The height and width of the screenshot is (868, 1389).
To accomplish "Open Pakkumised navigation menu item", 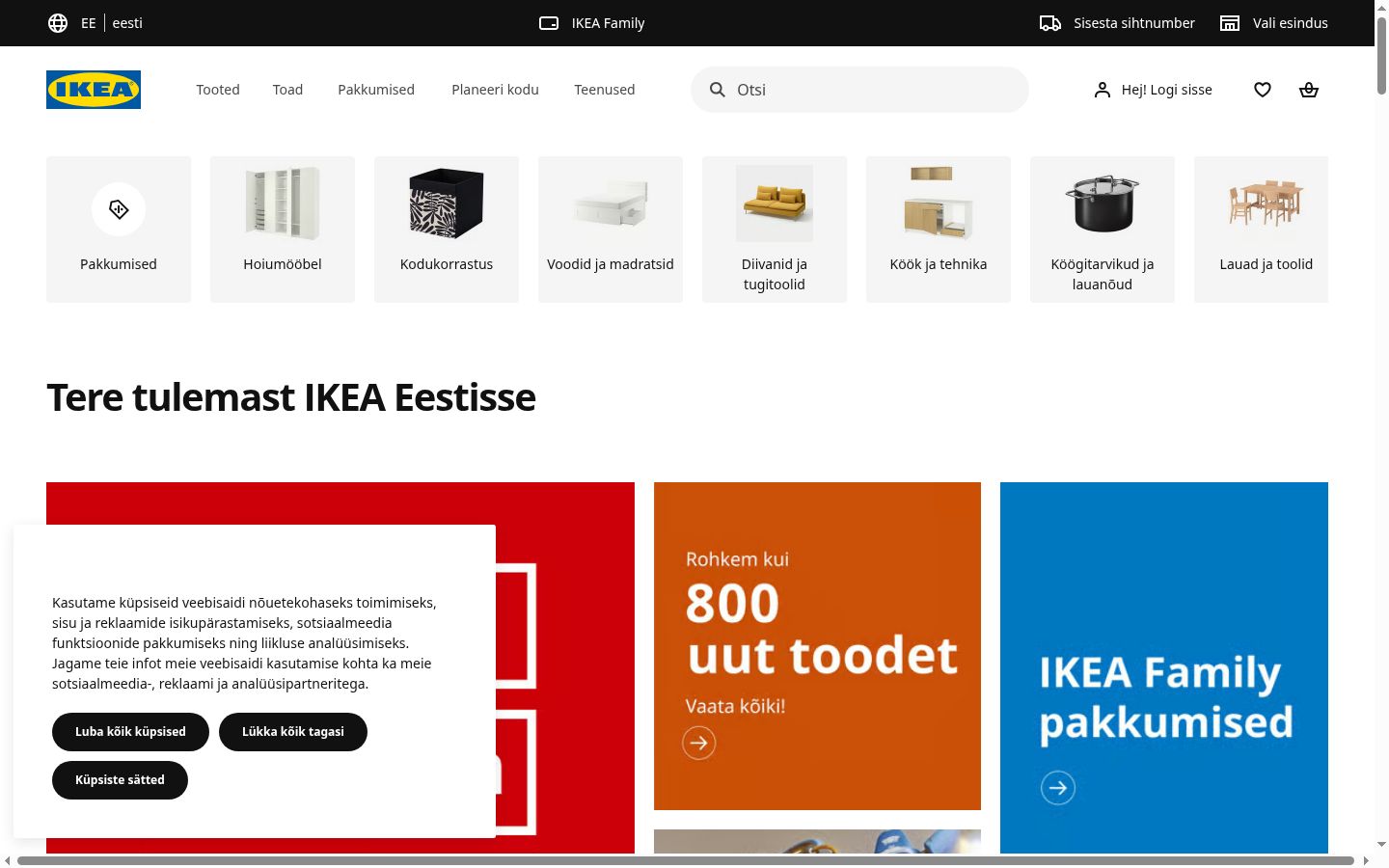I will click(376, 90).
